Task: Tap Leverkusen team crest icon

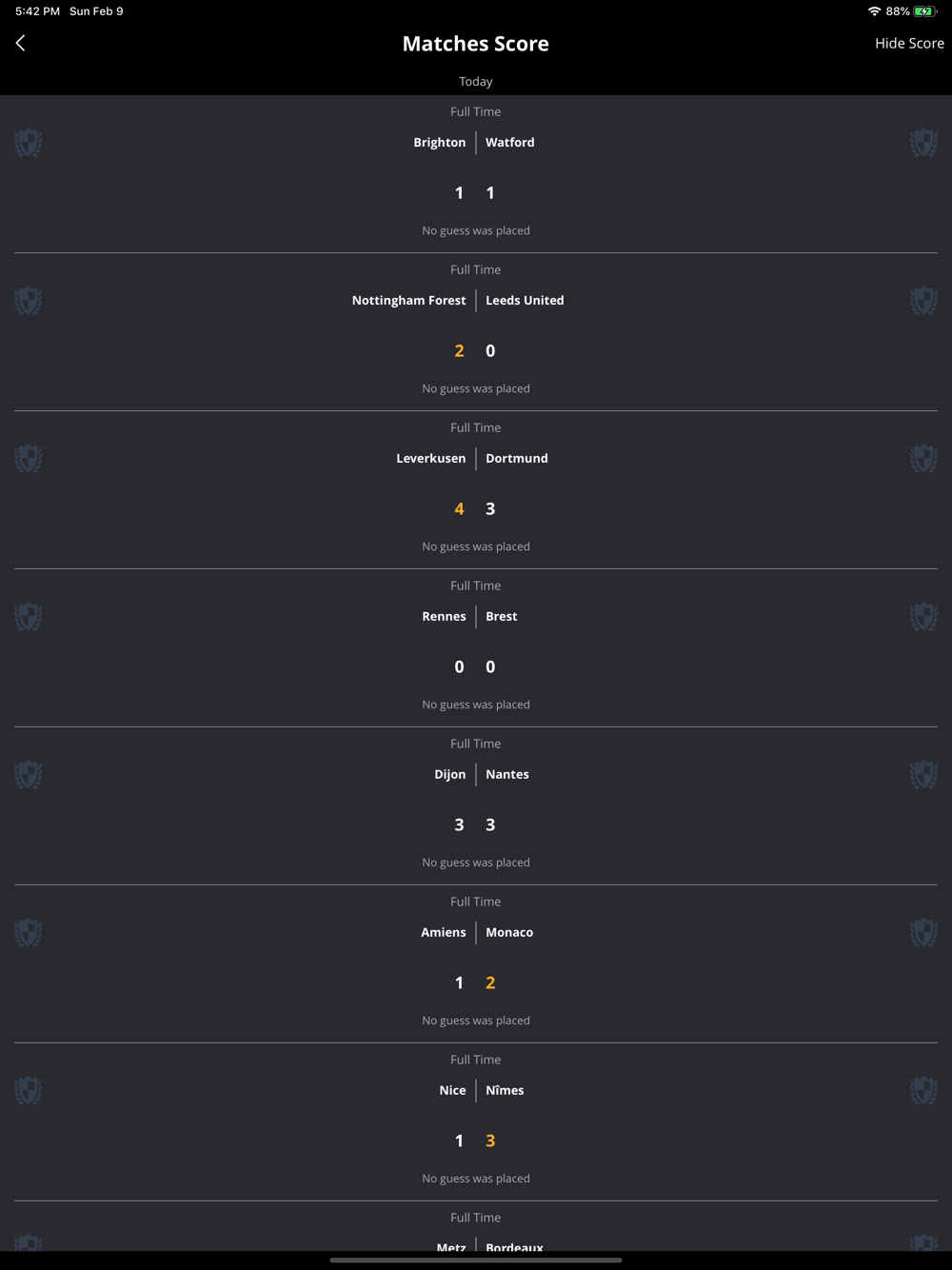Action: tap(29, 459)
